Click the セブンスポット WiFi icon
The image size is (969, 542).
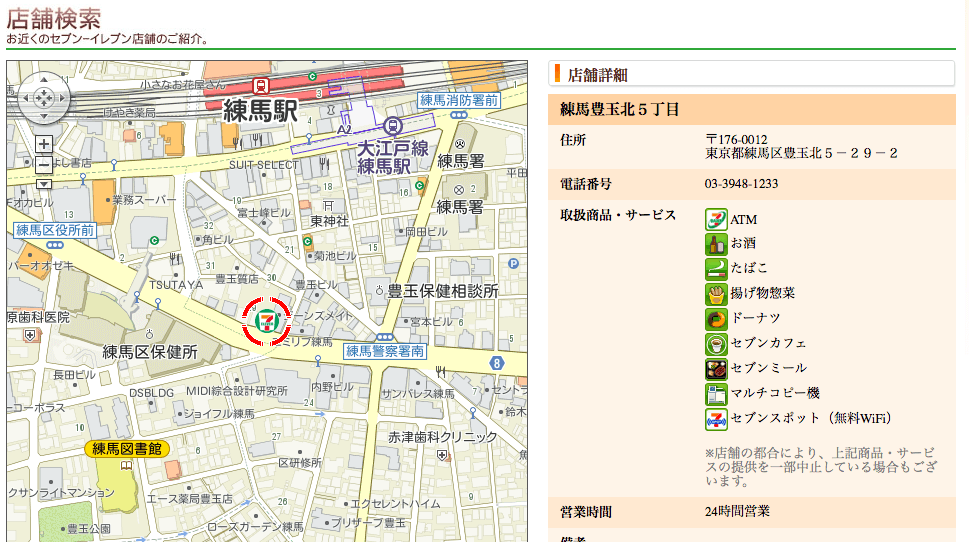click(x=716, y=419)
